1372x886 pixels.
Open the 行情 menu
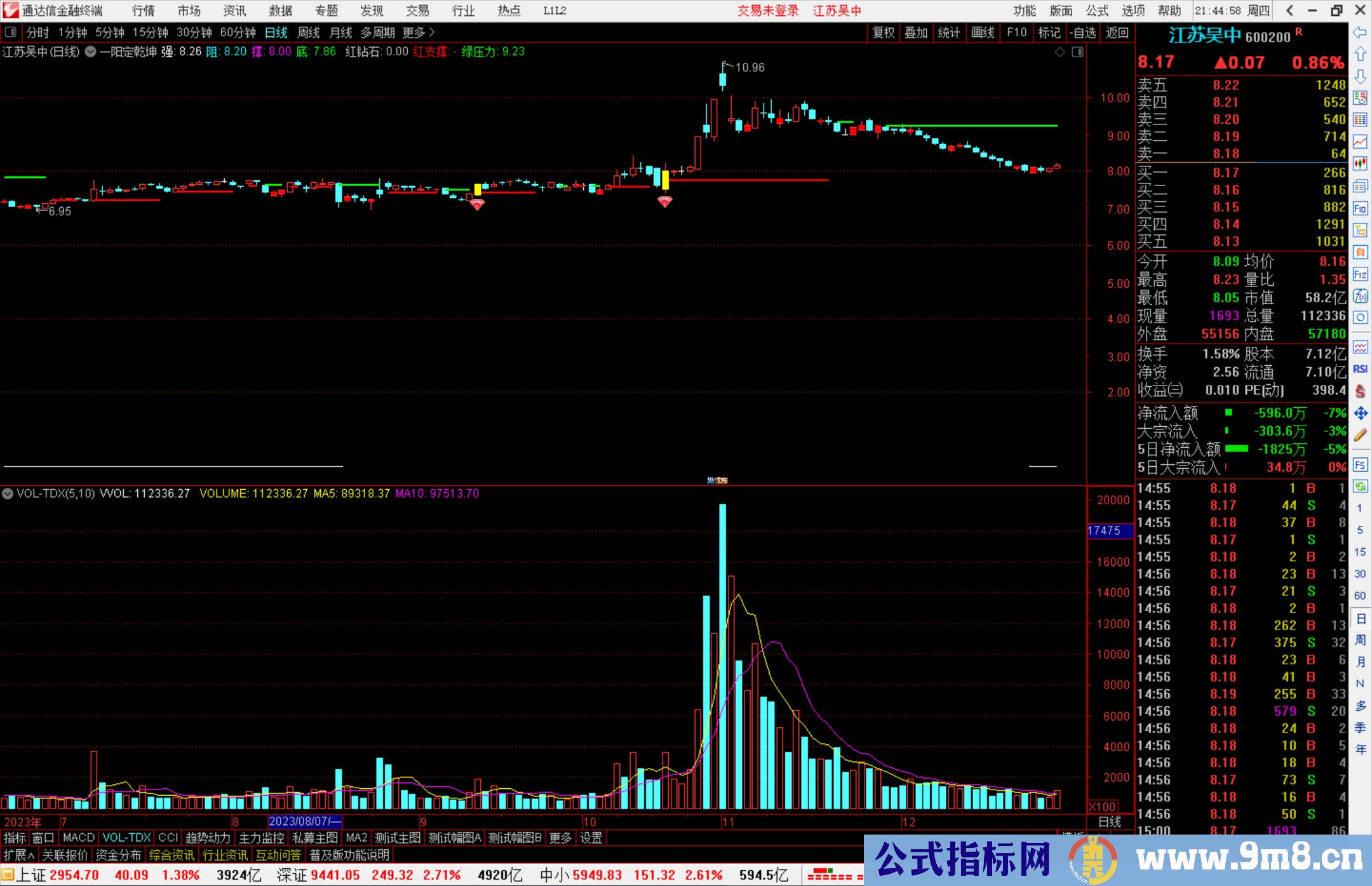pyautogui.click(x=143, y=11)
